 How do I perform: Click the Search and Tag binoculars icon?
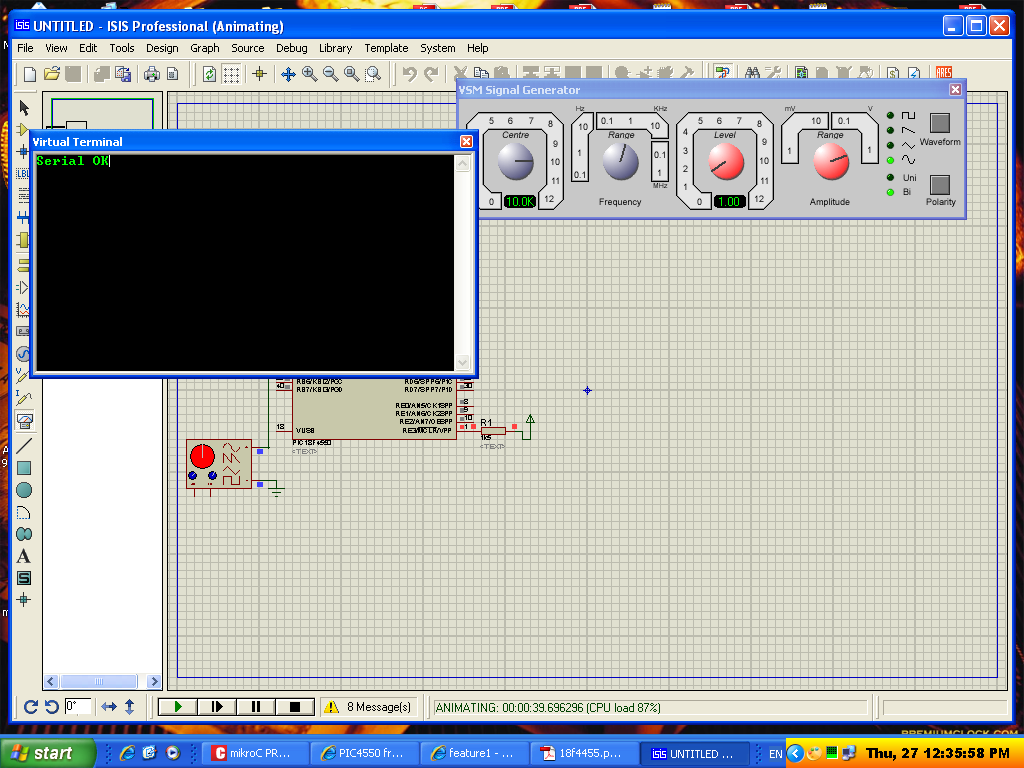pos(752,72)
